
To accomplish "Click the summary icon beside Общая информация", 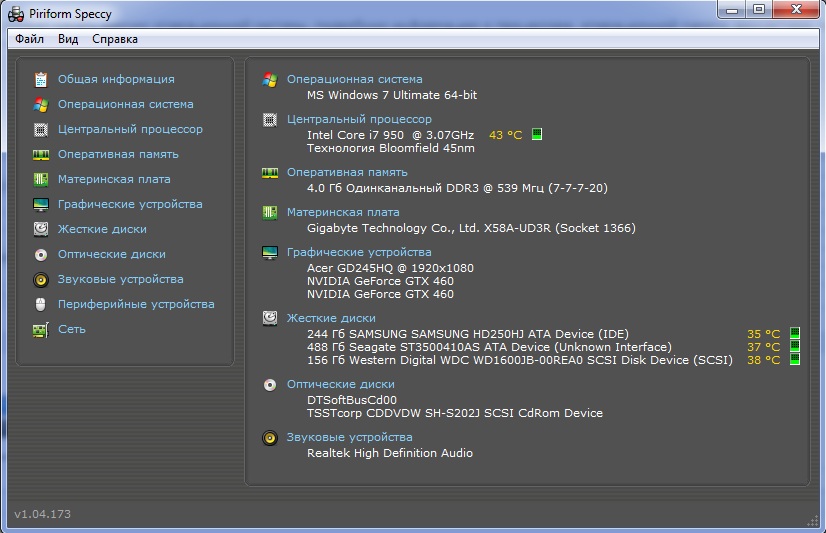I will point(41,79).
